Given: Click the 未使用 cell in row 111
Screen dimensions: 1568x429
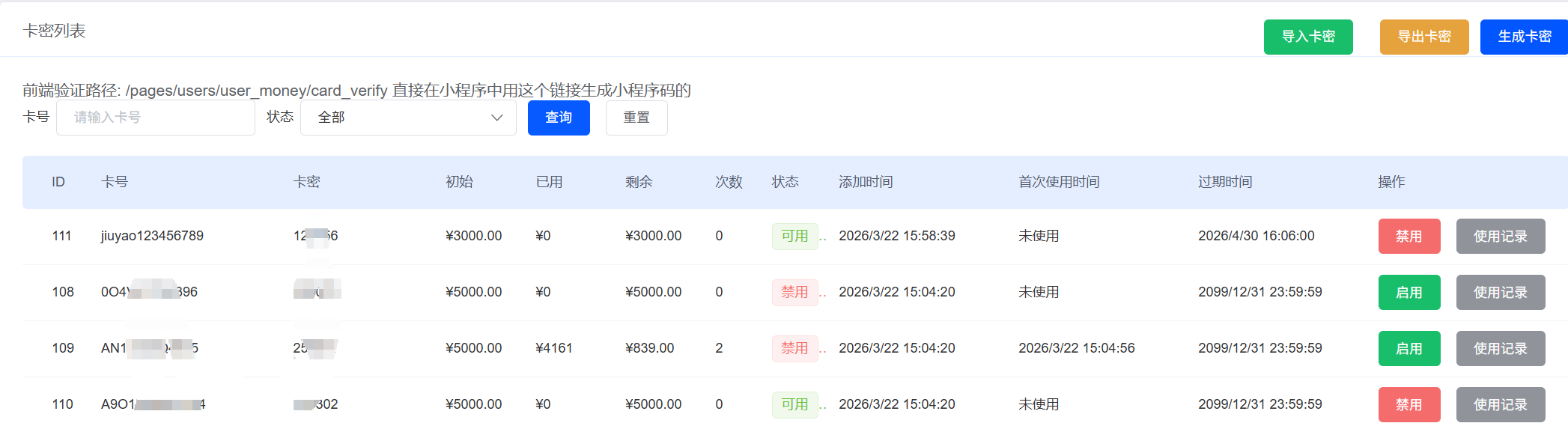Looking at the screenshot, I should click(1039, 236).
